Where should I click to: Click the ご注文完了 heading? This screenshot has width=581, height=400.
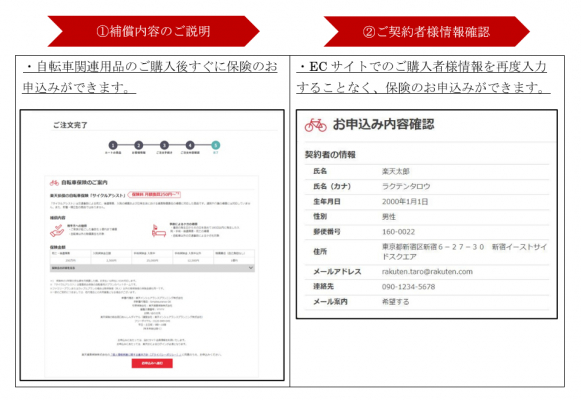tap(70, 125)
